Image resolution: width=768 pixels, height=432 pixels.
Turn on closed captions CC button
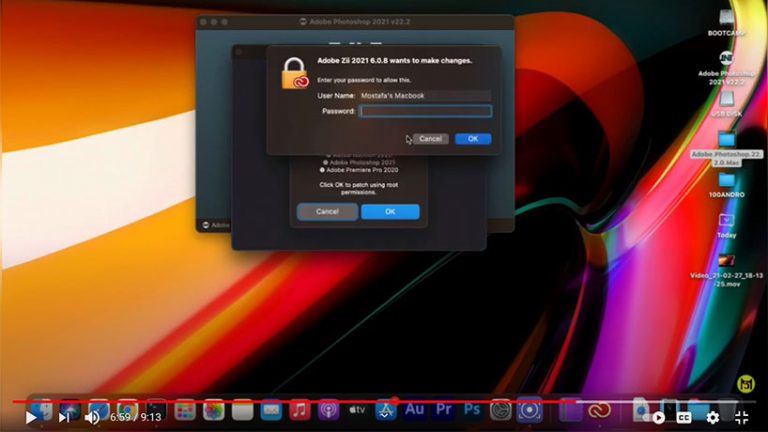684,418
